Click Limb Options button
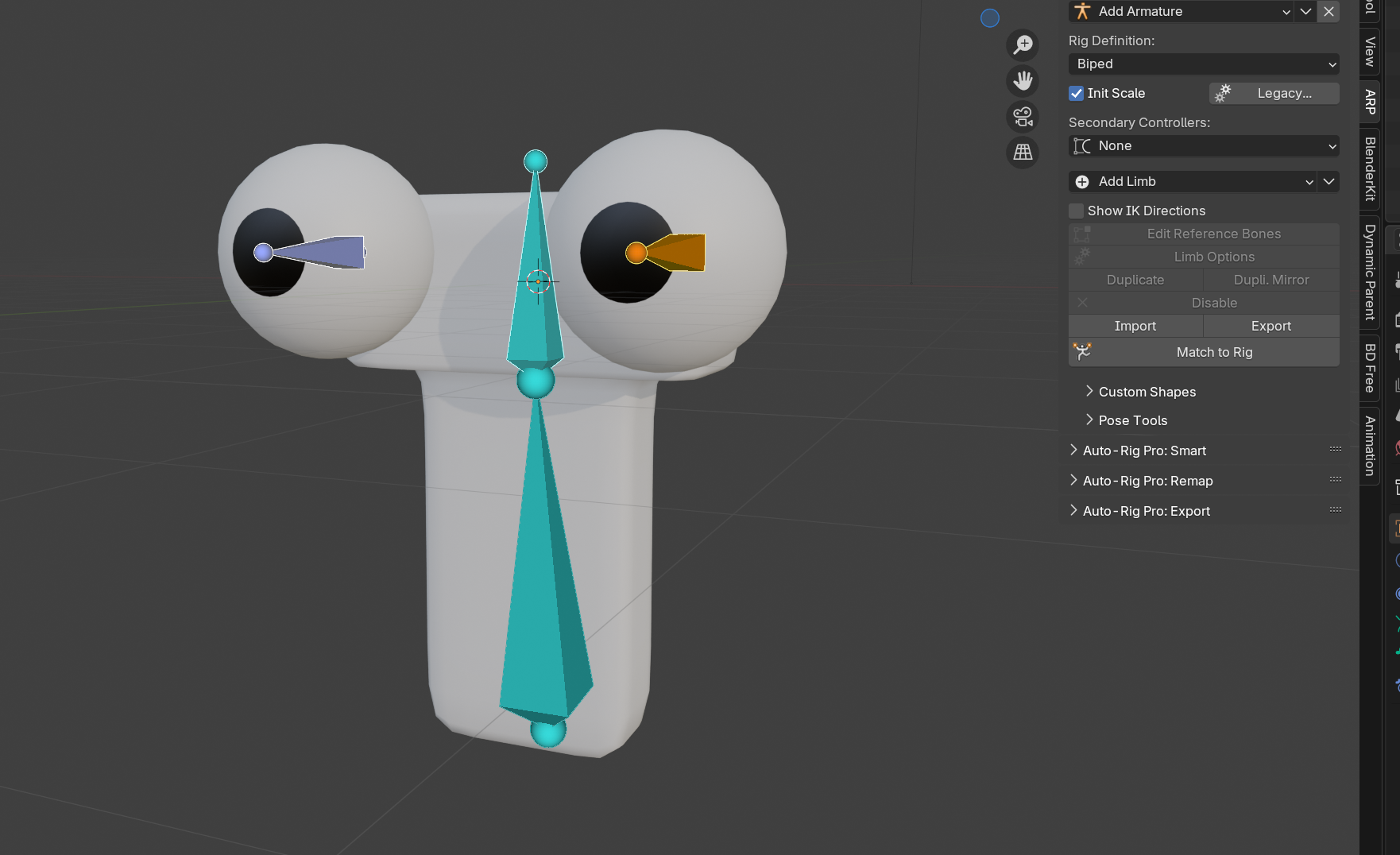 tap(1204, 257)
